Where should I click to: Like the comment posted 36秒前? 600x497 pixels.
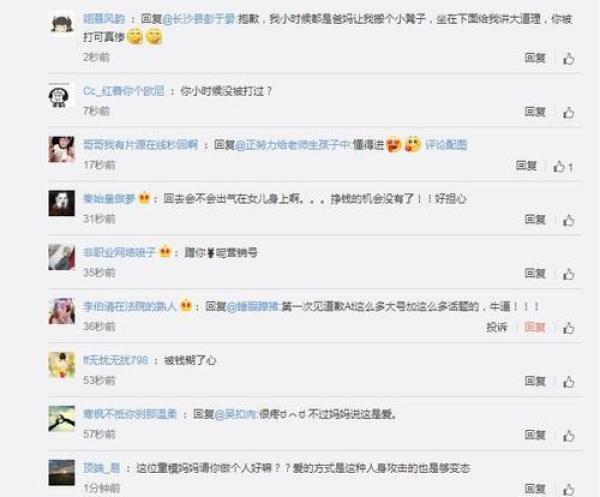tap(569, 328)
